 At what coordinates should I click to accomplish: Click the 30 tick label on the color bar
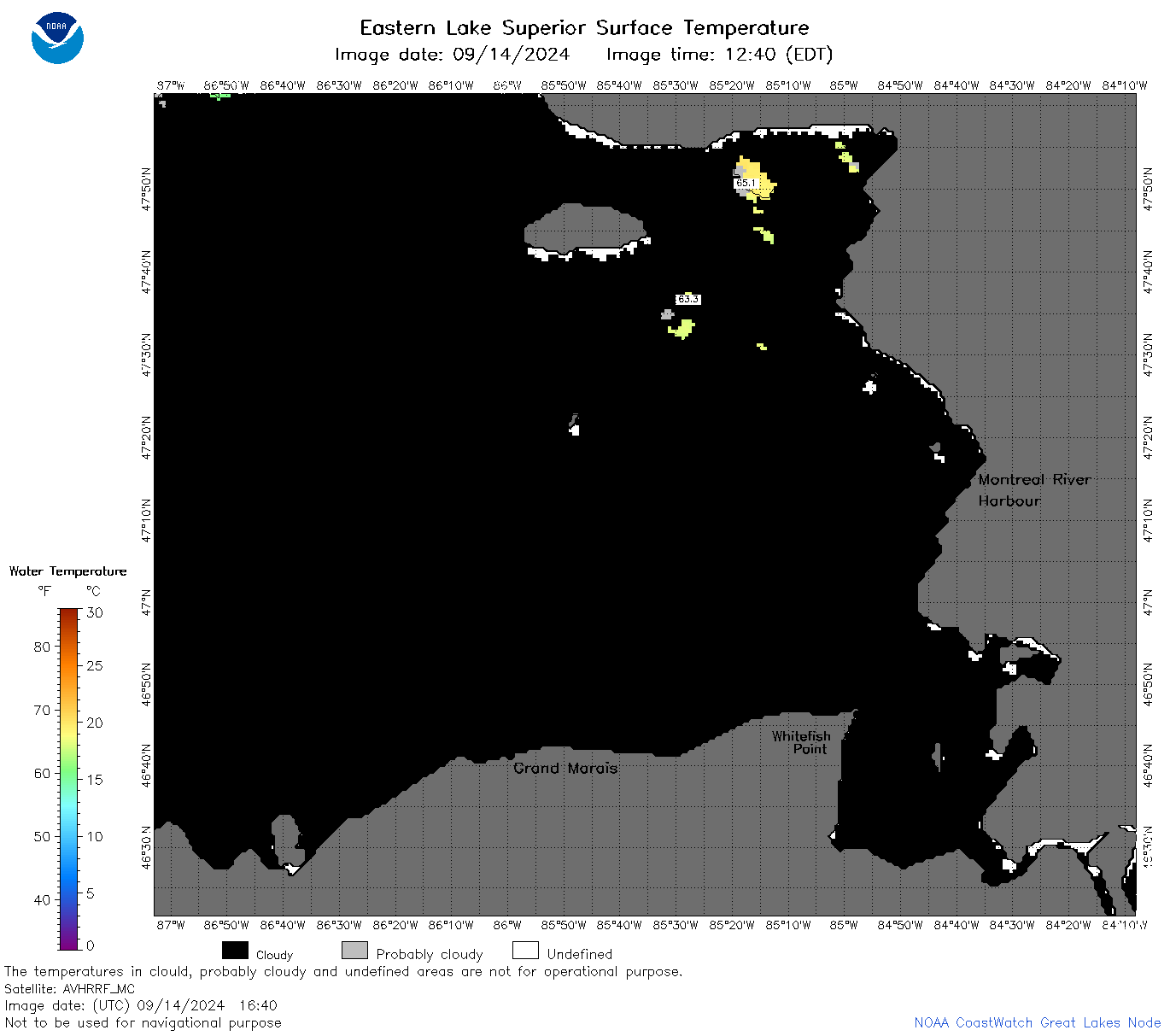pyautogui.click(x=95, y=612)
